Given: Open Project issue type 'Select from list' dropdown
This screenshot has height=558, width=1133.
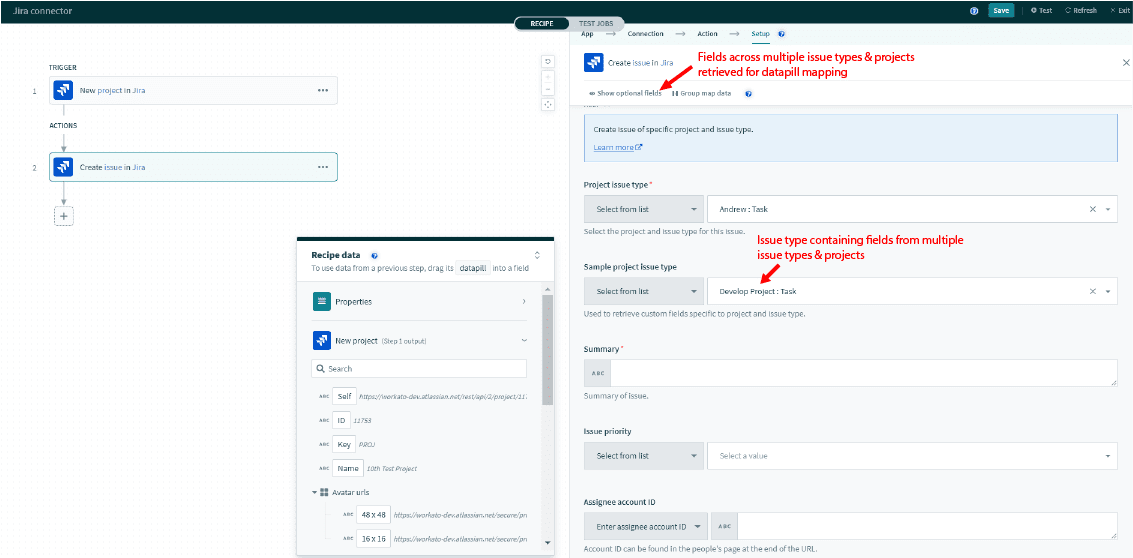Looking at the screenshot, I should point(643,209).
